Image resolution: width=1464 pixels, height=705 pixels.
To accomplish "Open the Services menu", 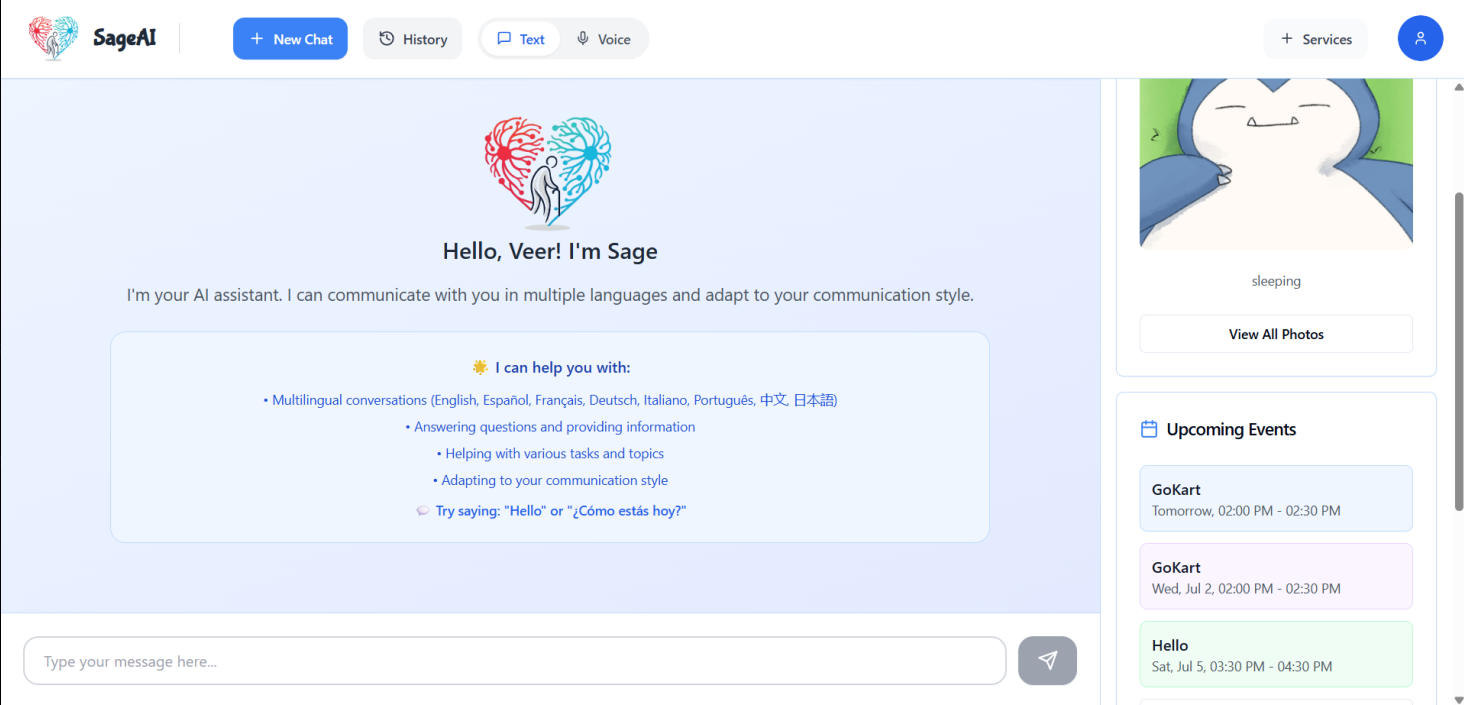I will coord(1316,39).
